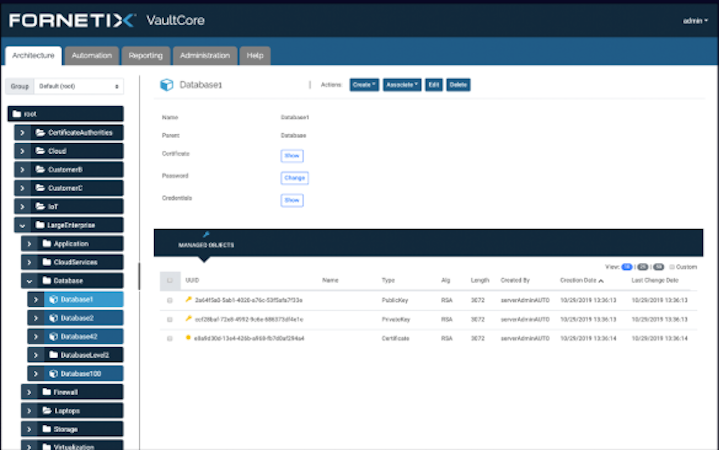Click the Cloud folder icon

click(40, 151)
